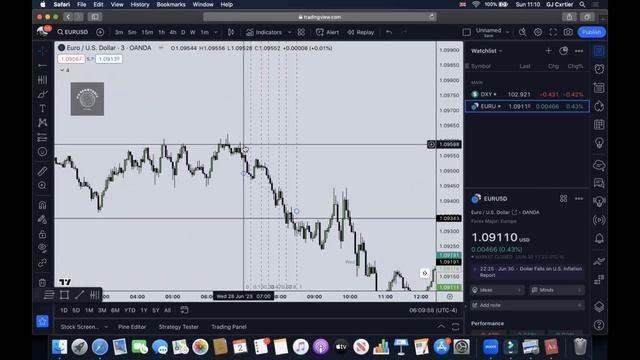Select the 4h timeframe
This screenshot has width=640, height=360.
click(173, 32)
